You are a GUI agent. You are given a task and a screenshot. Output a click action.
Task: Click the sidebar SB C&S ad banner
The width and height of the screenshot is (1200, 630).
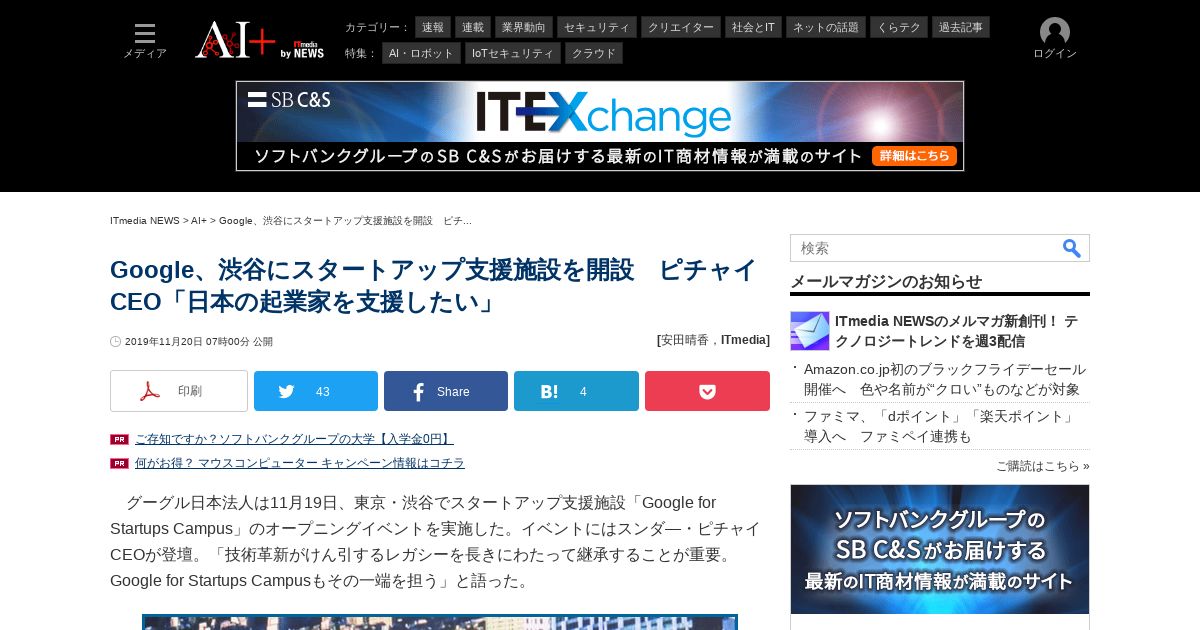940,550
